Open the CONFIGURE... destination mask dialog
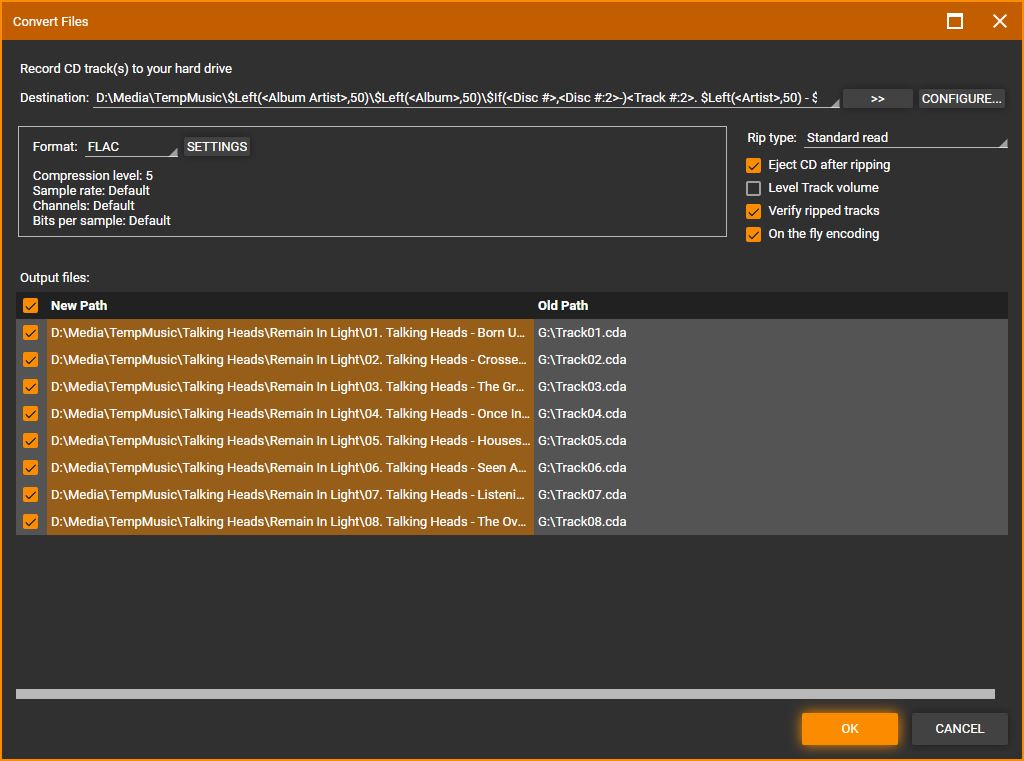 (961, 99)
